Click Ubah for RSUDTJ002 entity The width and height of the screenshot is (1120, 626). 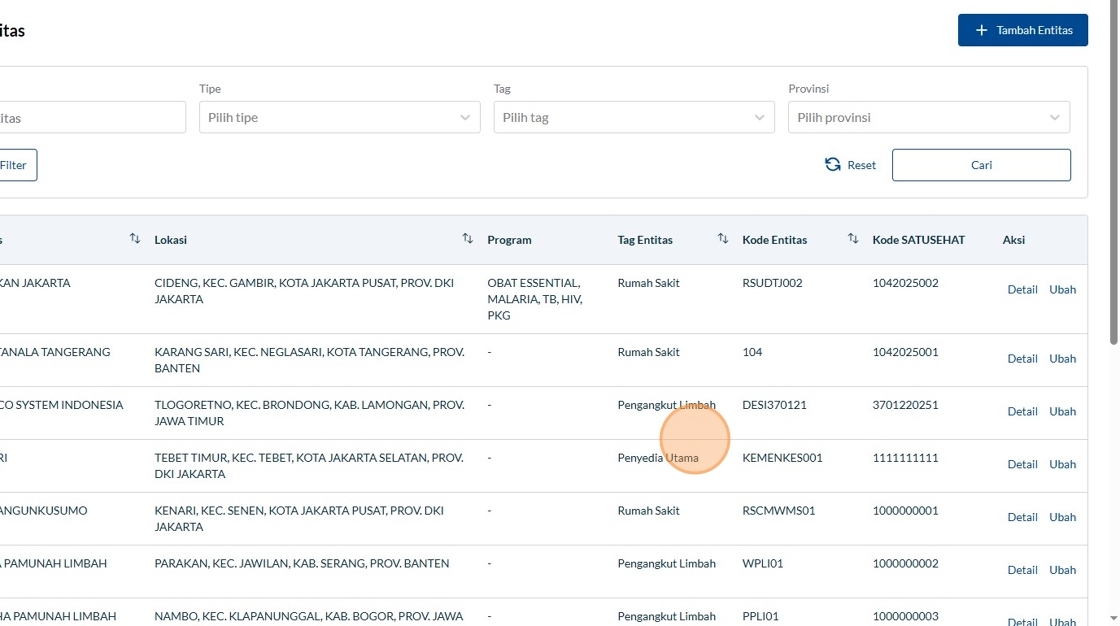tap(1062, 290)
